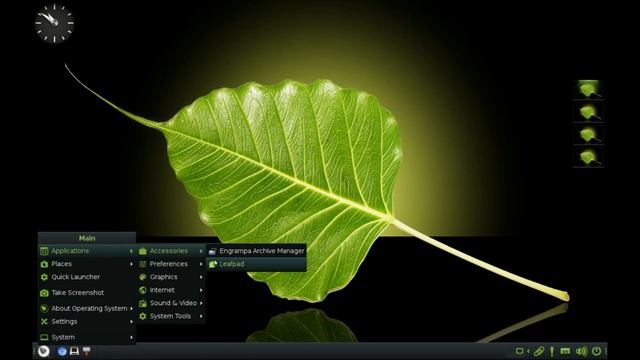Open the Preferences category
Viewport: 640px width, 360px height.
coord(171,264)
